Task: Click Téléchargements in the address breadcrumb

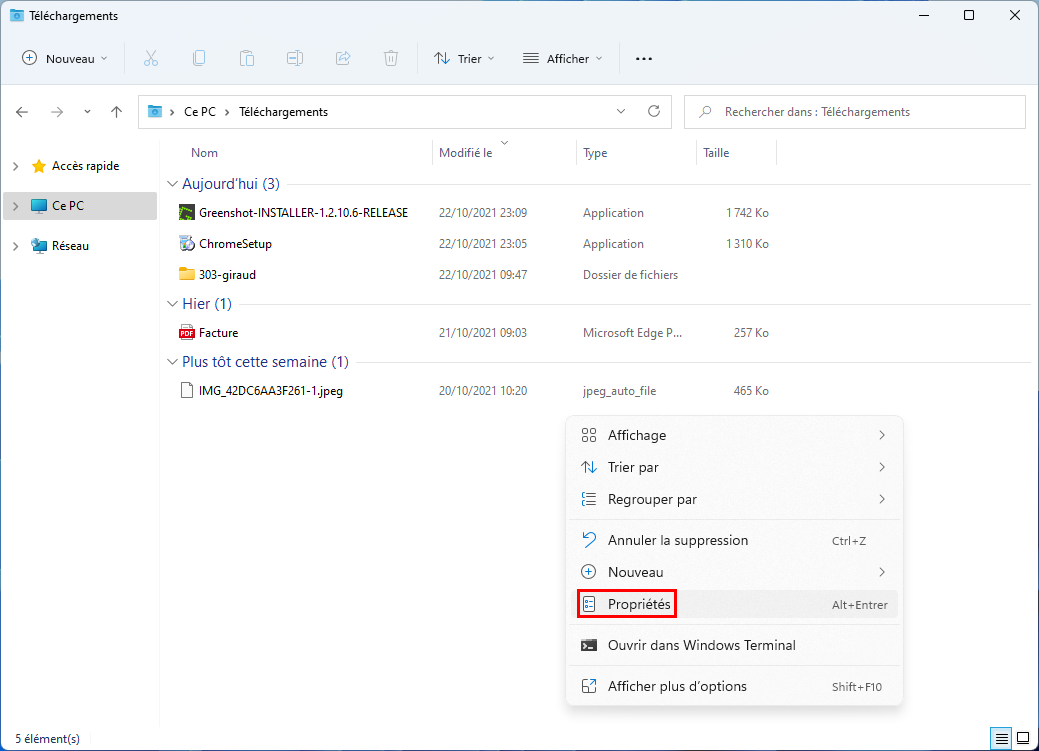Action: [x=283, y=111]
